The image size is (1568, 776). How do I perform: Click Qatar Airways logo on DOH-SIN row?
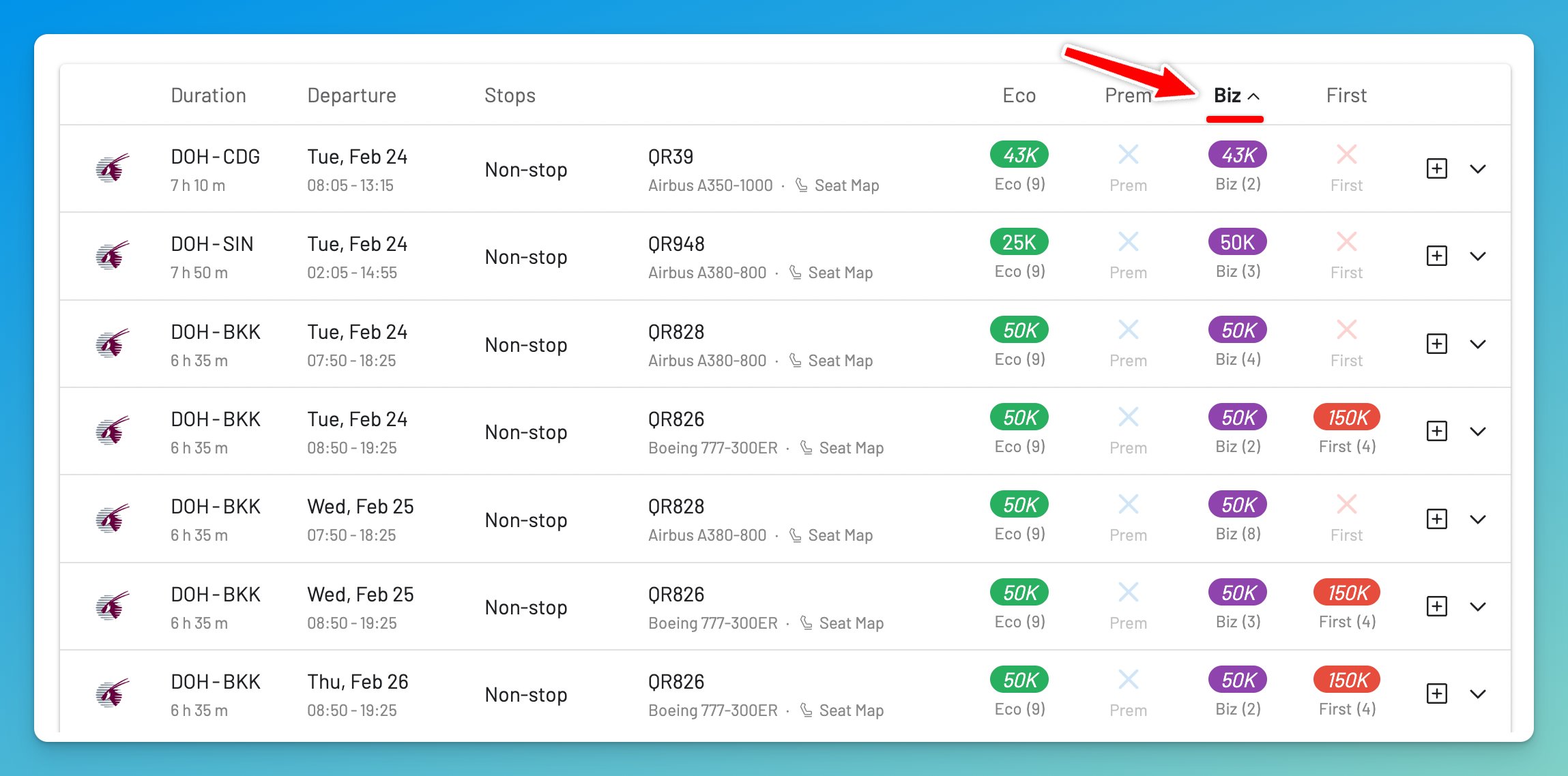[113, 255]
